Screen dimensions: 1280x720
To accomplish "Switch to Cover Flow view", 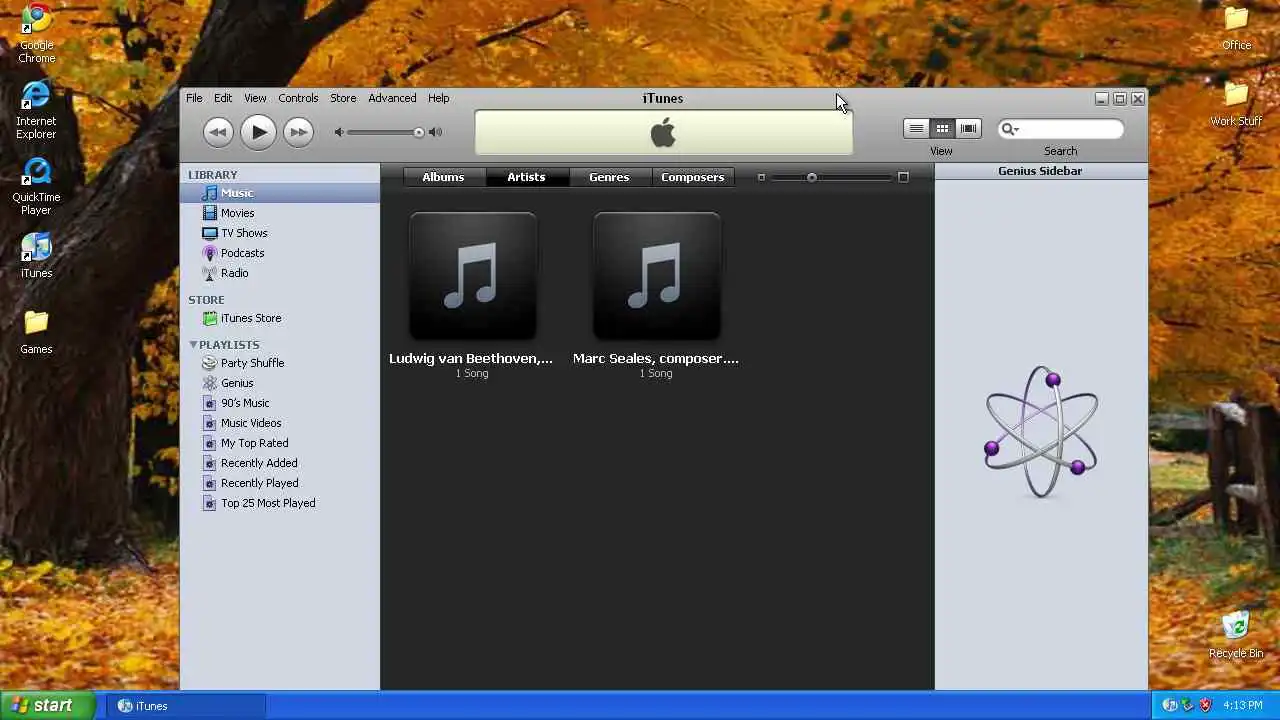I will [x=968, y=128].
